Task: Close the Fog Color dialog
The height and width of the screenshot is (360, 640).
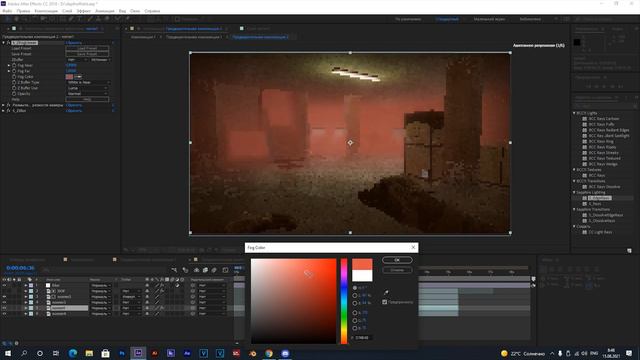Action: (x=413, y=247)
